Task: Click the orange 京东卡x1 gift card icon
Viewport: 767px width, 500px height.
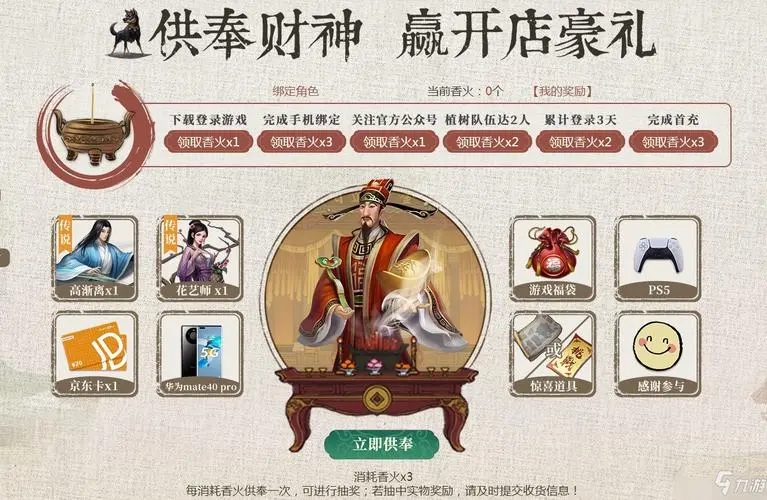Action: pyautogui.click(x=95, y=354)
